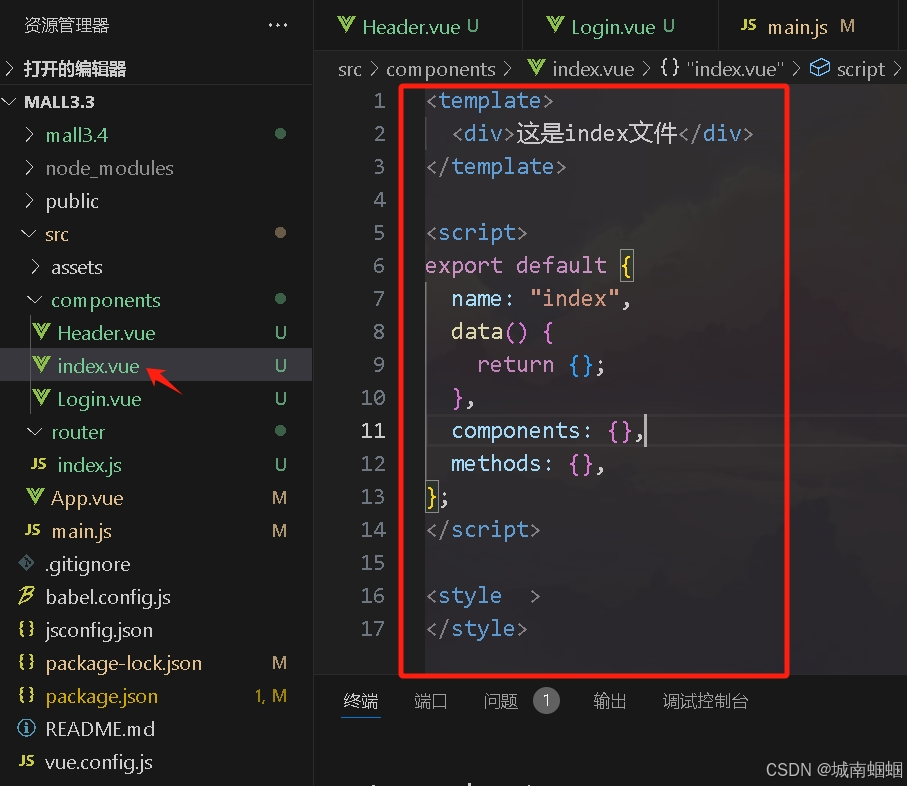907x786 pixels.
Task: Open Login.vue in the file tree
Action: click(156, 398)
